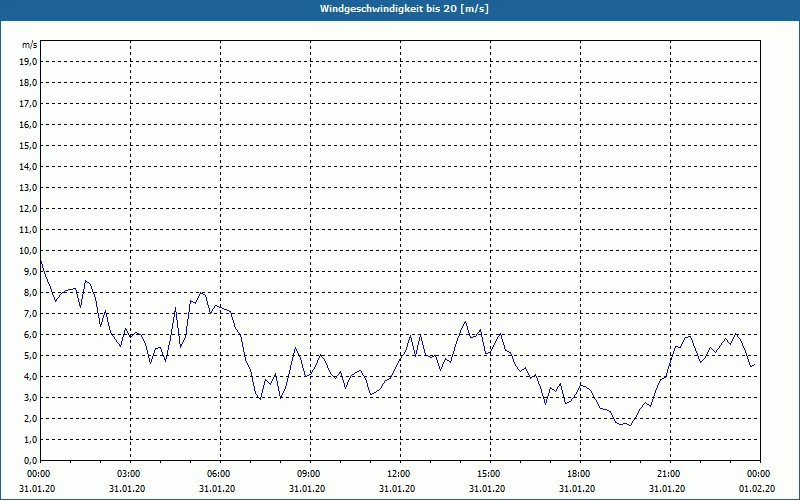Image resolution: width=800 pixels, height=500 pixels.
Task: Select the '18:00' time label
Action: tap(581, 474)
